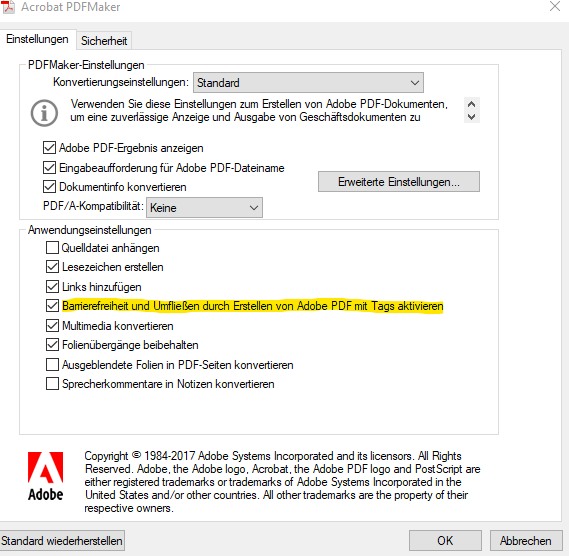Close the Acrobat PDFMaker dialog
This screenshot has height=556, width=569.
click(x=555, y=6)
